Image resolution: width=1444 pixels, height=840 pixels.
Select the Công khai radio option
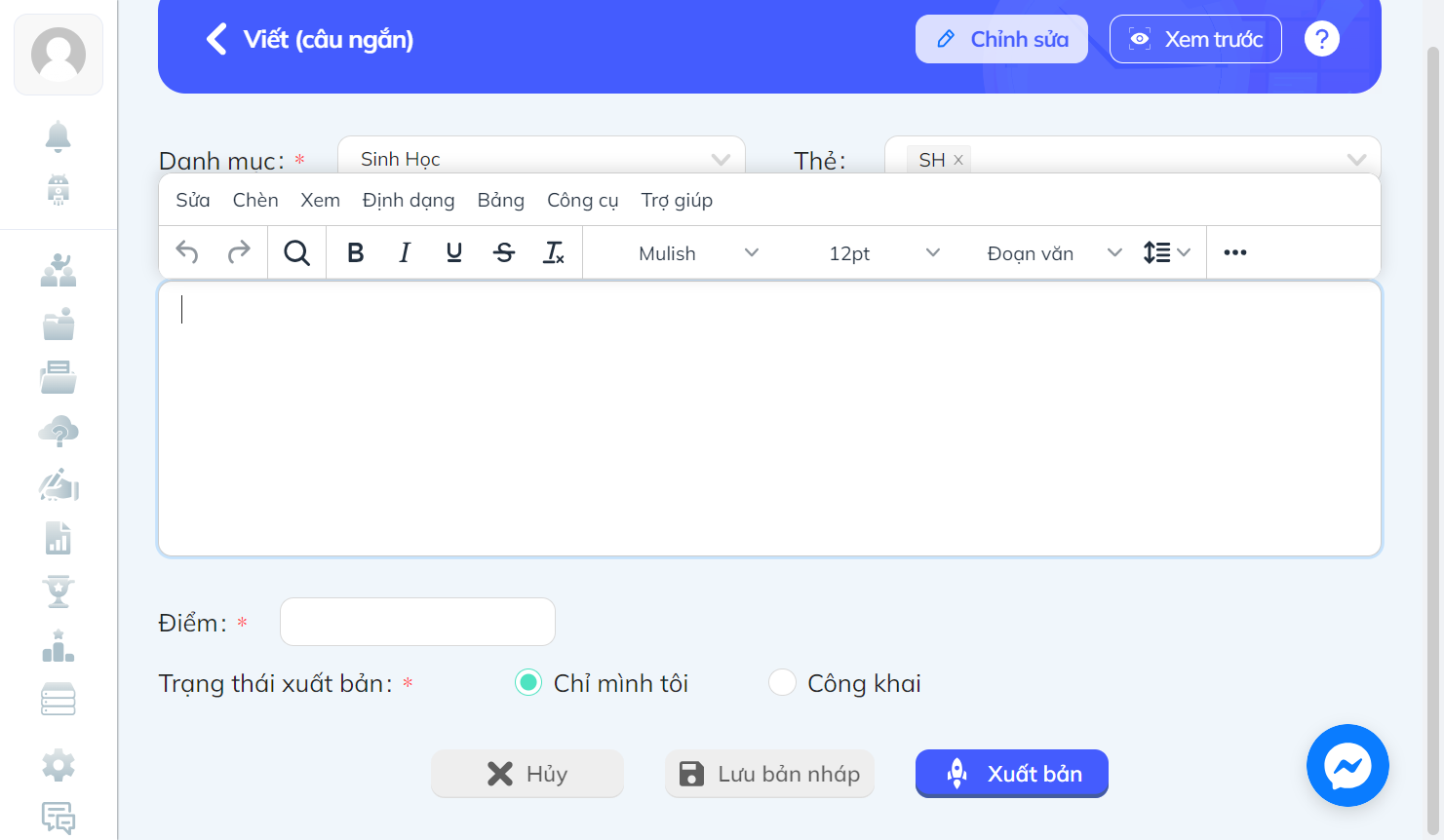click(x=783, y=683)
